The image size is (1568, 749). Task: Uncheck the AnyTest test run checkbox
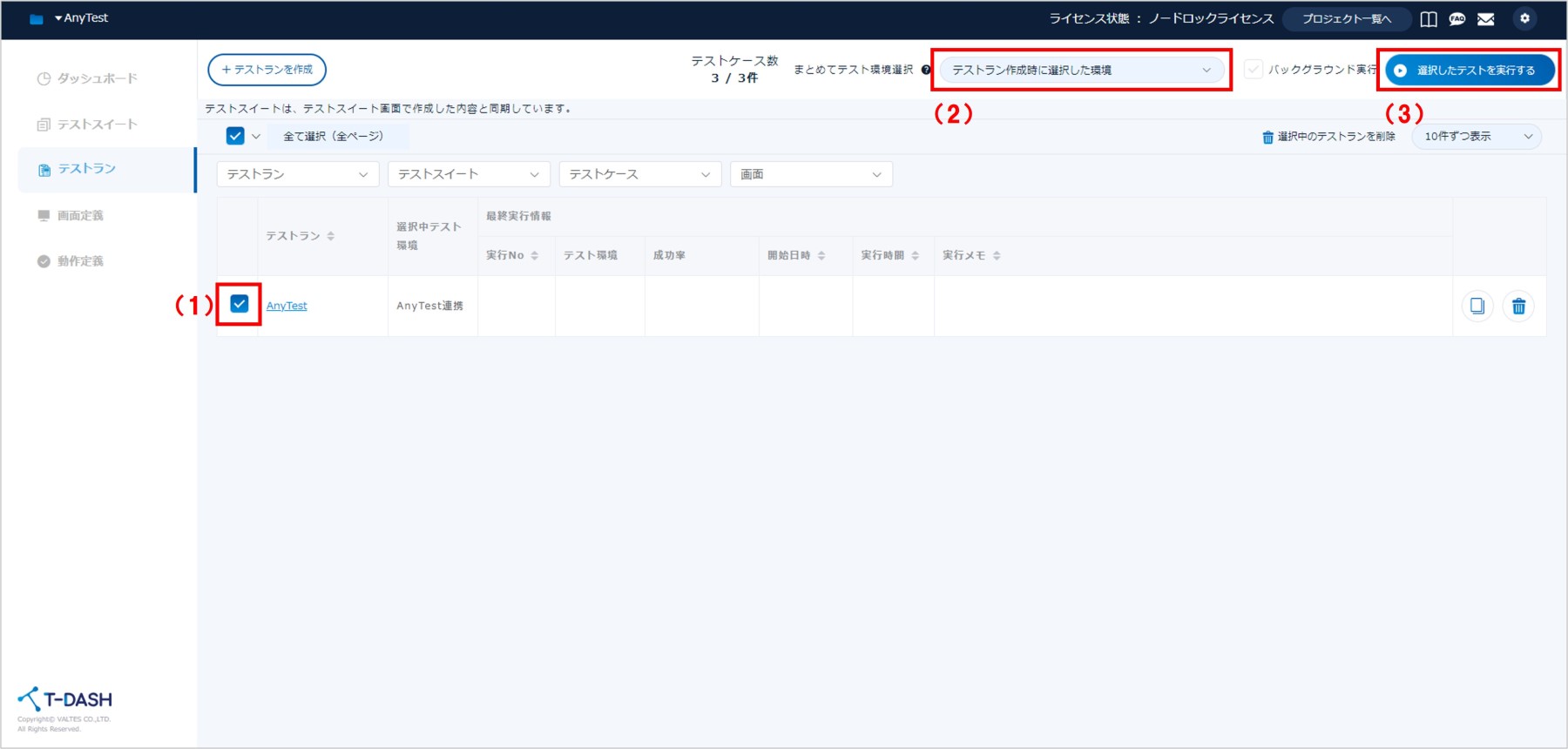[240, 304]
